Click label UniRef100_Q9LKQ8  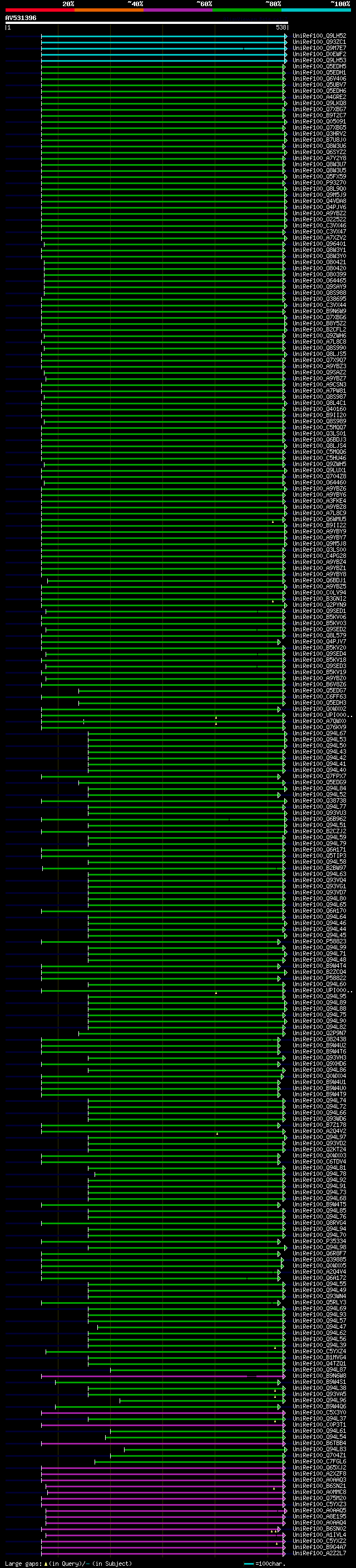click(319, 103)
